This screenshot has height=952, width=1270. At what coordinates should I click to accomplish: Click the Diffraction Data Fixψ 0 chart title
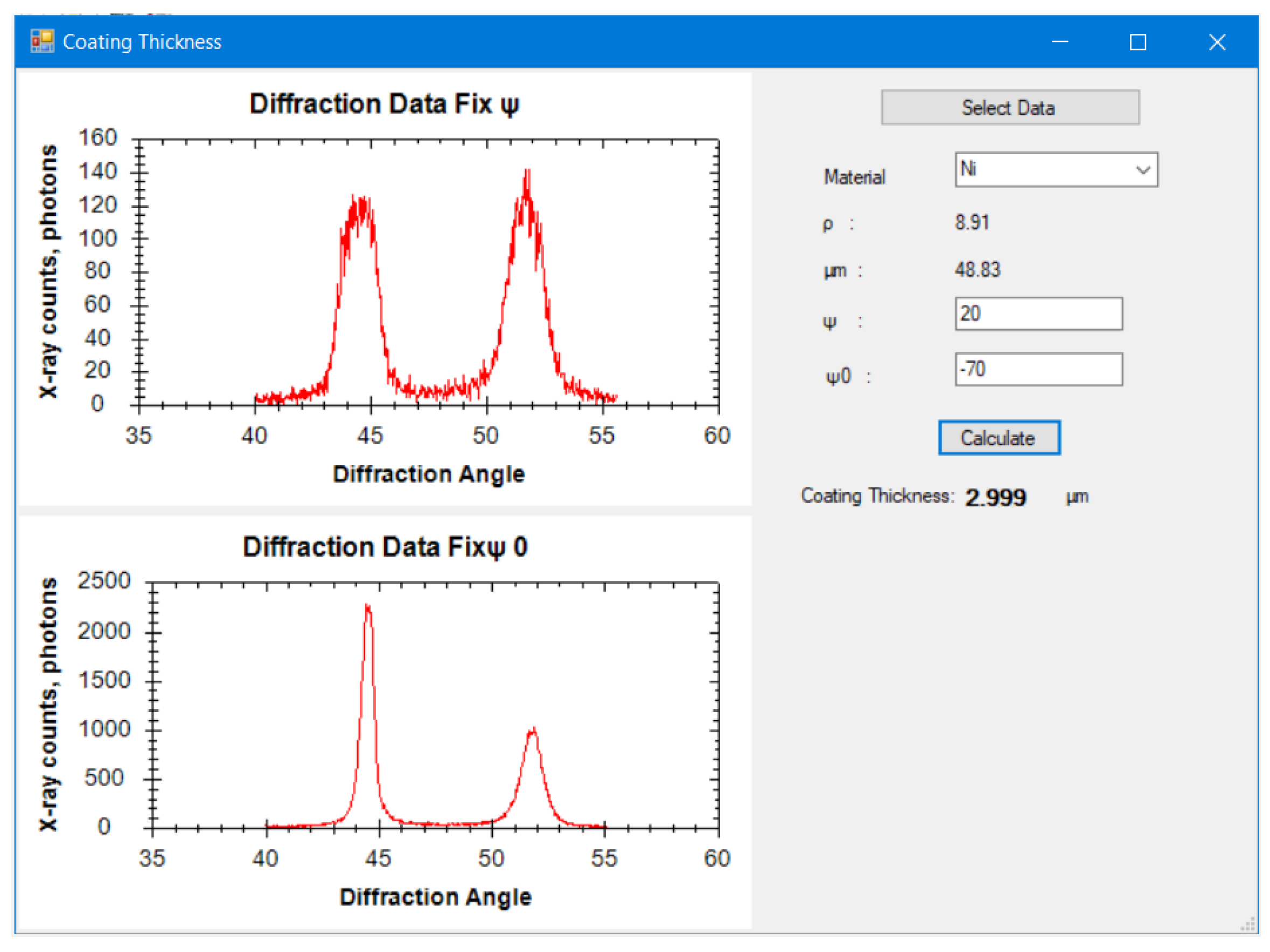[x=384, y=547]
